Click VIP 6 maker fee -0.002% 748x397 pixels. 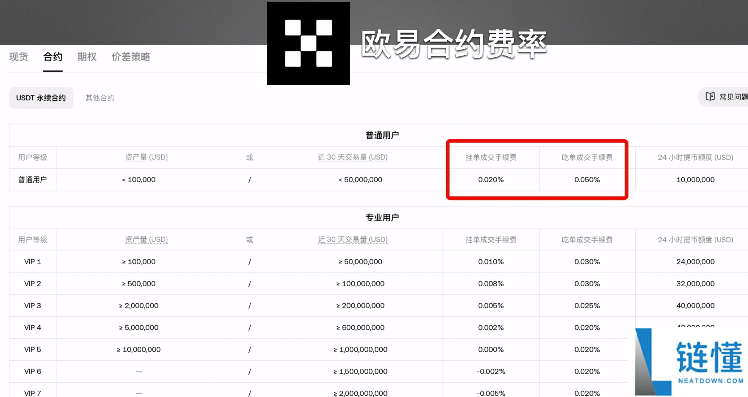[x=491, y=372]
